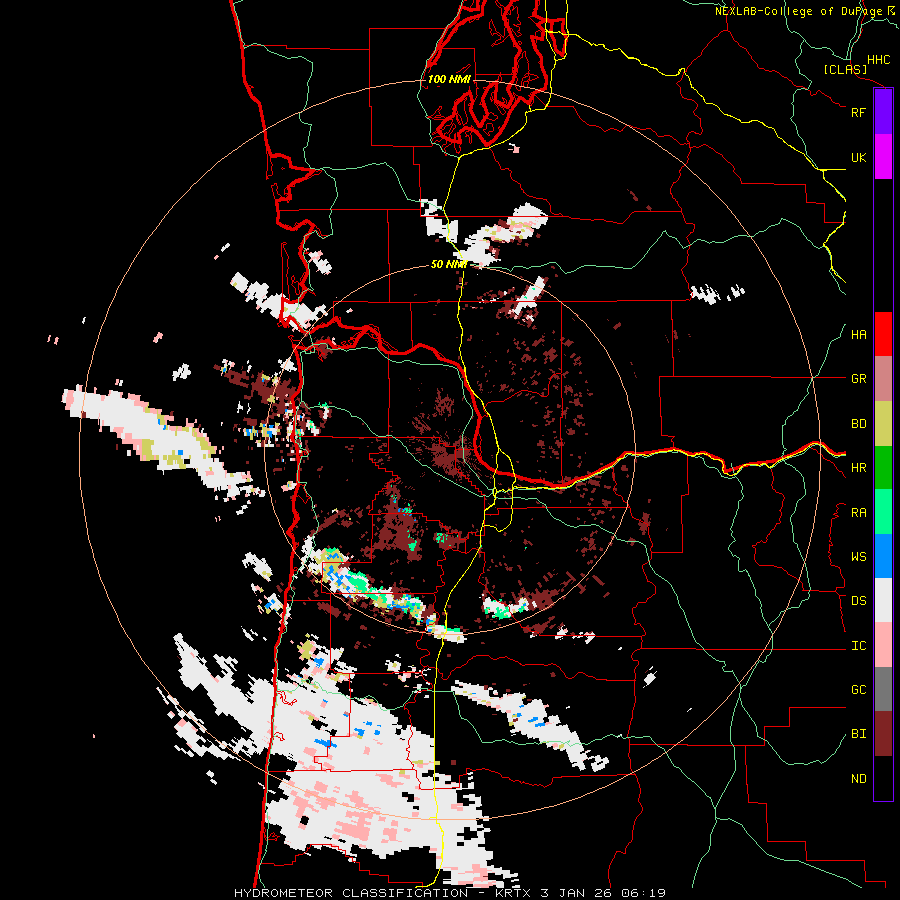Click the [CLAS] units label
This screenshot has width=900, height=900.
(x=845, y=70)
